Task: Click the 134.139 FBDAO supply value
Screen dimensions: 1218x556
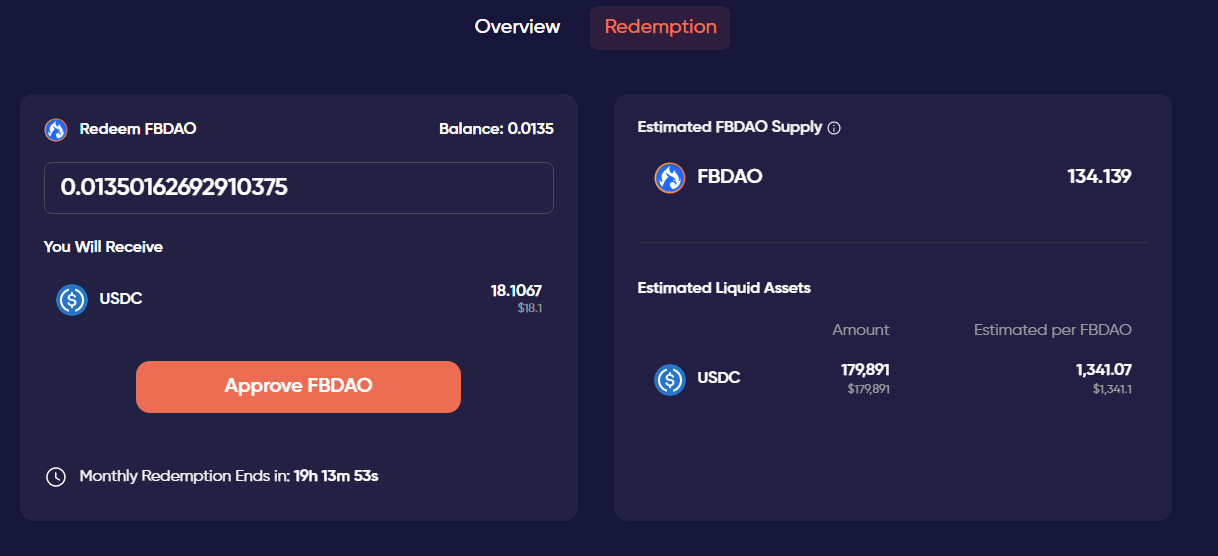Action: pos(1099,177)
